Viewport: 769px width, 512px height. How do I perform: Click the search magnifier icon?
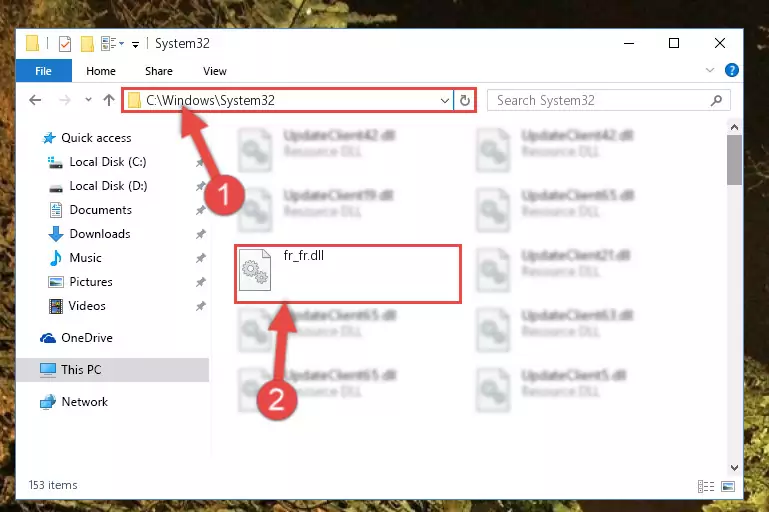pyautogui.click(x=717, y=101)
